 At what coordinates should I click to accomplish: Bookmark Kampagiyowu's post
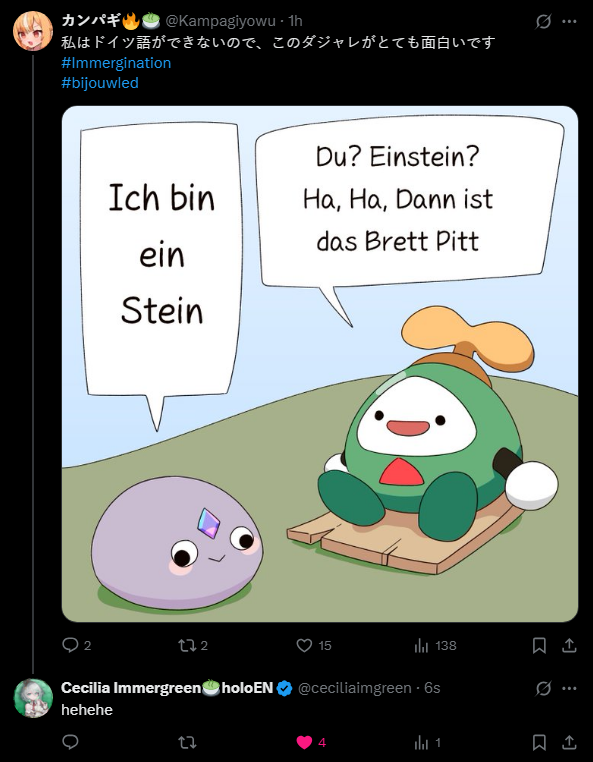[539, 645]
